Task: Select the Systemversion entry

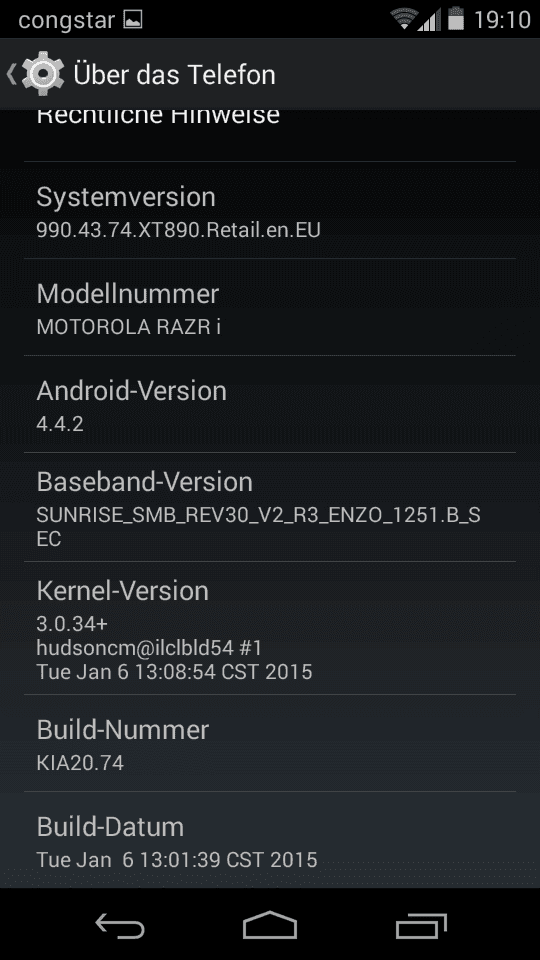Action: (x=270, y=210)
